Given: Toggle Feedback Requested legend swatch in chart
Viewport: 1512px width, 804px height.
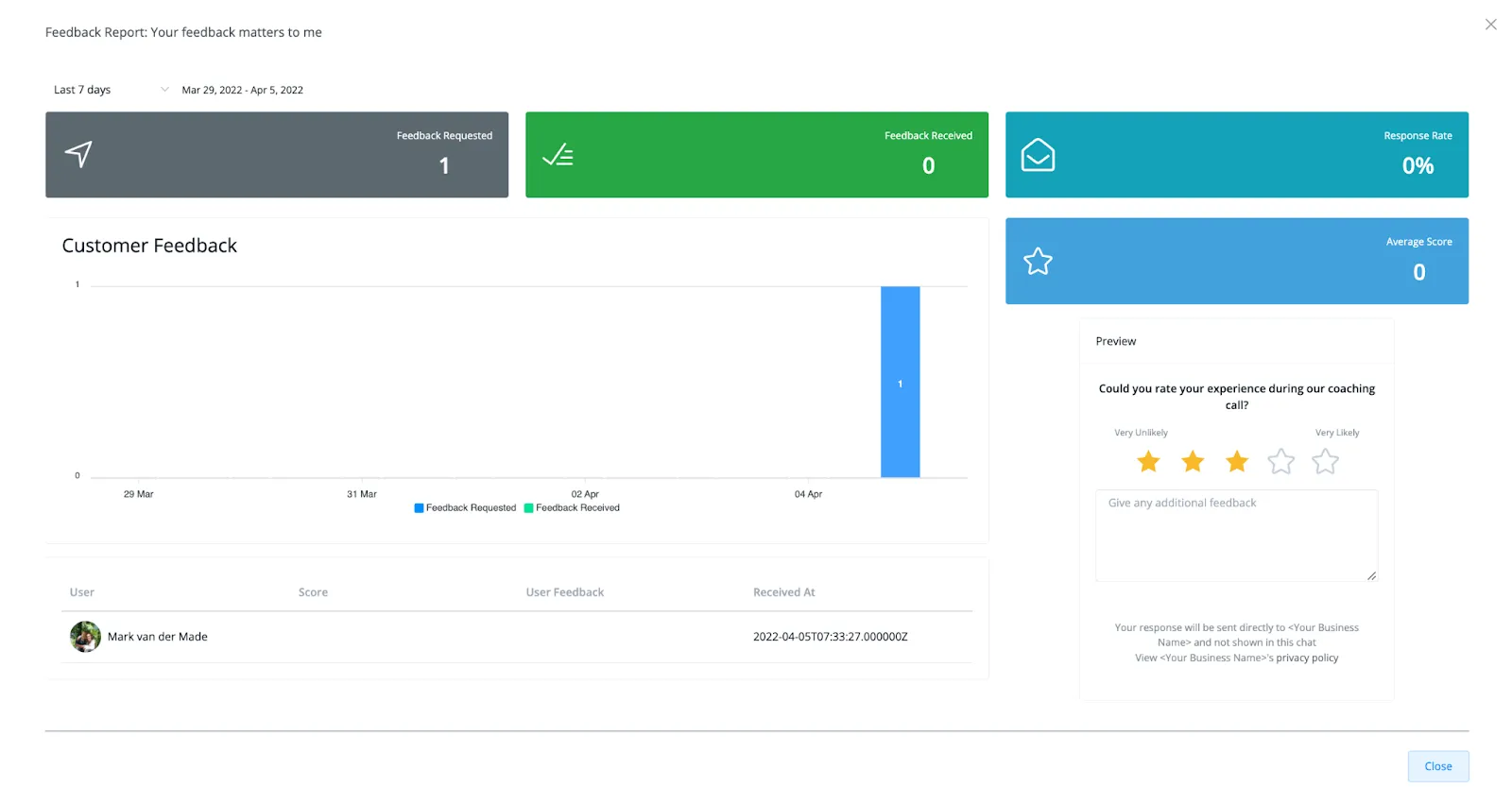Looking at the screenshot, I should tap(419, 508).
